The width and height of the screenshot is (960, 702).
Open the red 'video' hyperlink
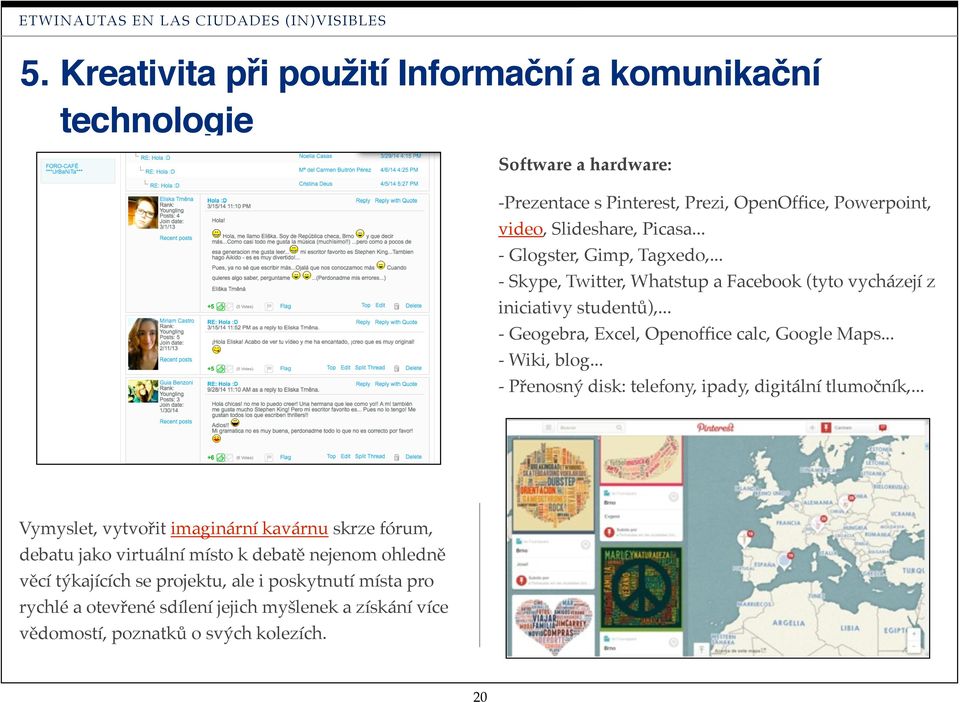(520, 229)
